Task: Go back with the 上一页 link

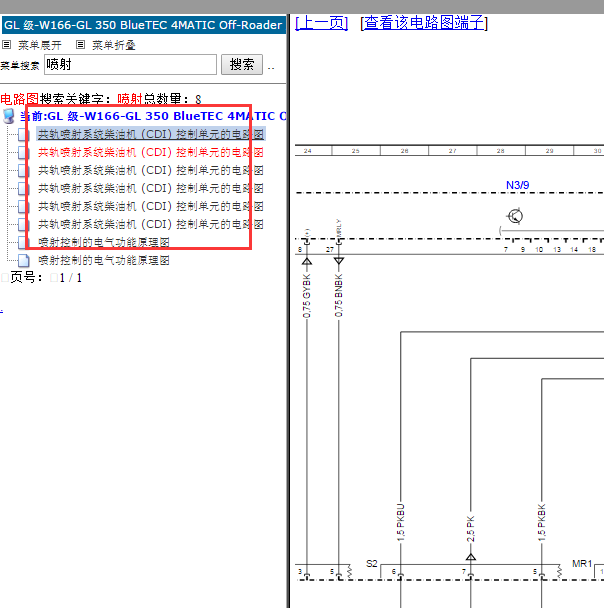Action: click(321, 23)
